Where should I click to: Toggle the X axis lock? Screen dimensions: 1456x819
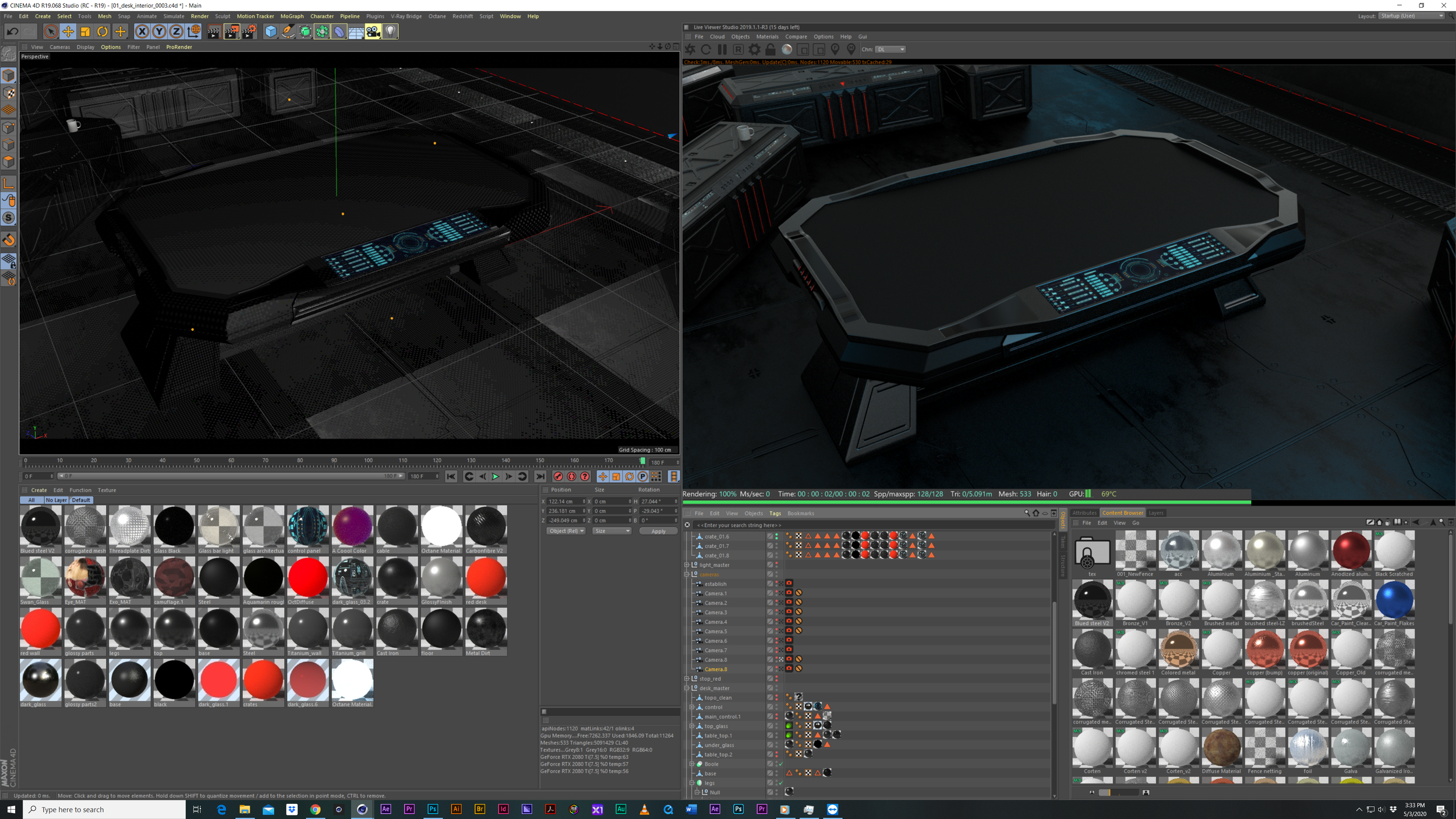(142, 31)
